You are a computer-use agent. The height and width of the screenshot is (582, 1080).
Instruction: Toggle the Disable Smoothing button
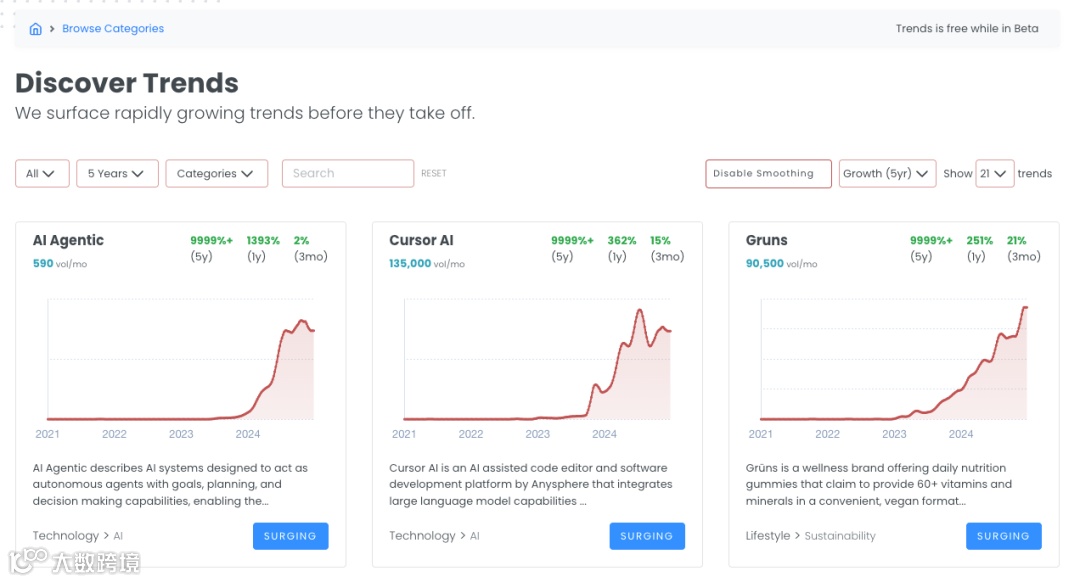pos(768,174)
